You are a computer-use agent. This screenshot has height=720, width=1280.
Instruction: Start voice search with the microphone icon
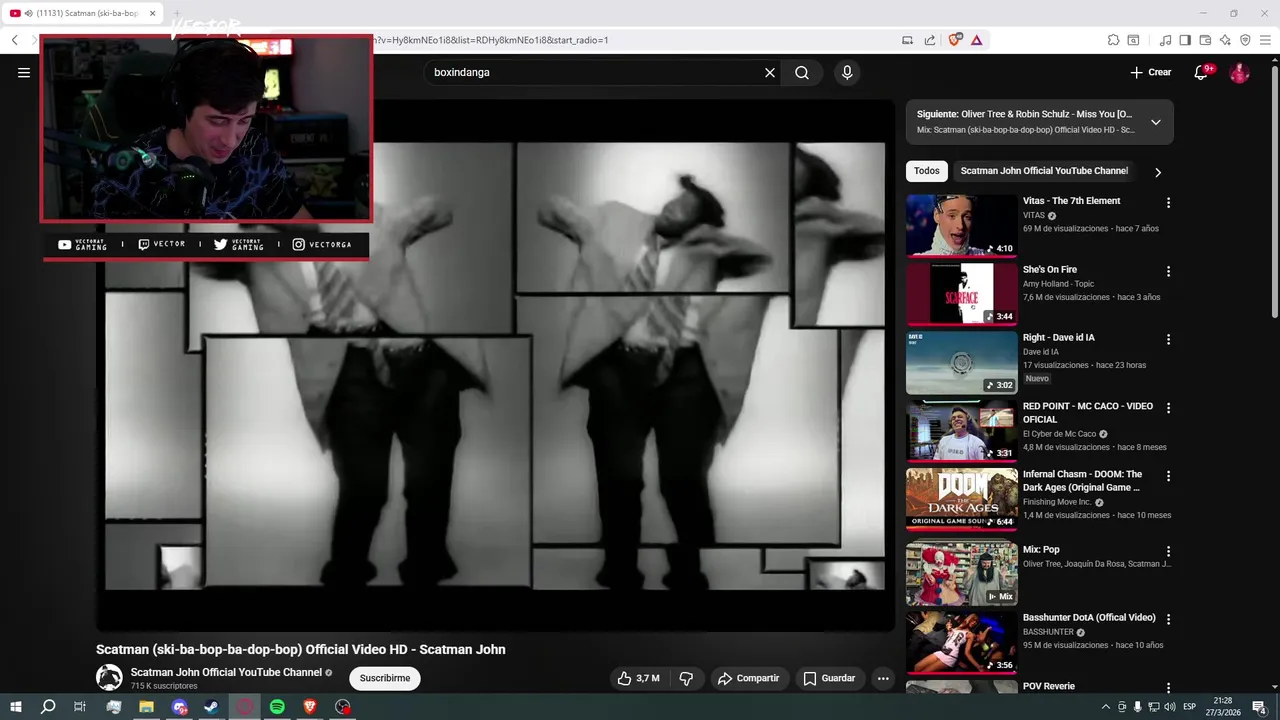[x=847, y=72]
